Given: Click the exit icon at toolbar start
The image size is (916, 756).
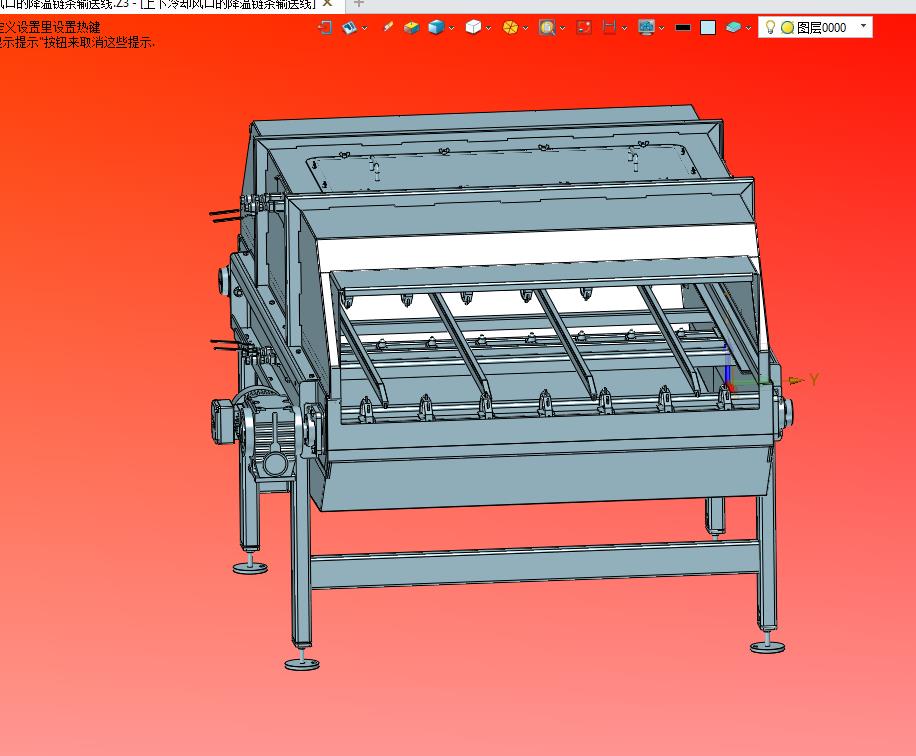Looking at the screenshot, I should click(x=325, y=27).
